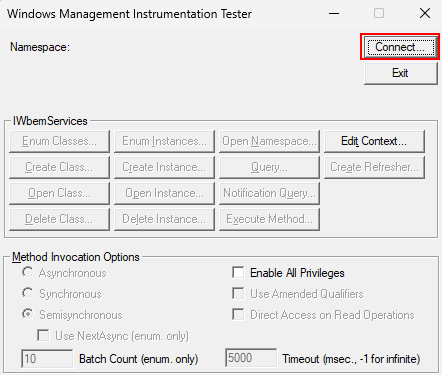Click the Open Class button

59,193
